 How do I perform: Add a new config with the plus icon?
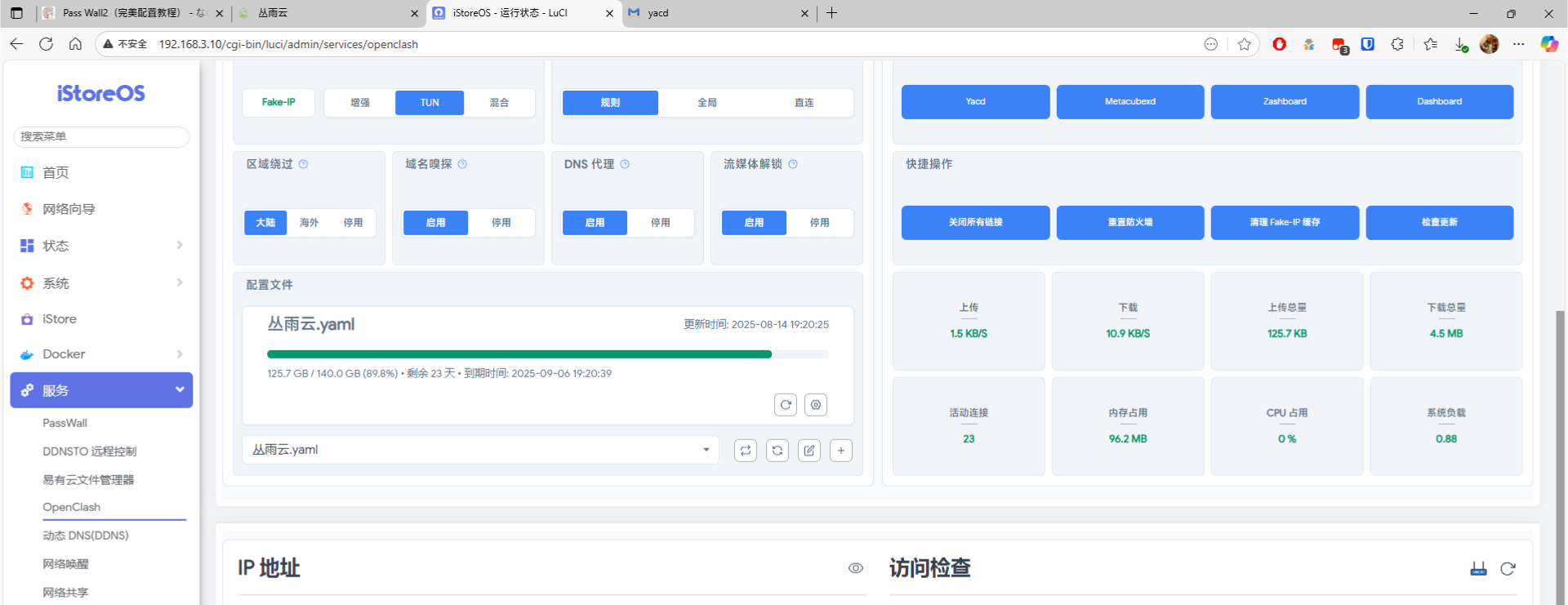point(841,450)
